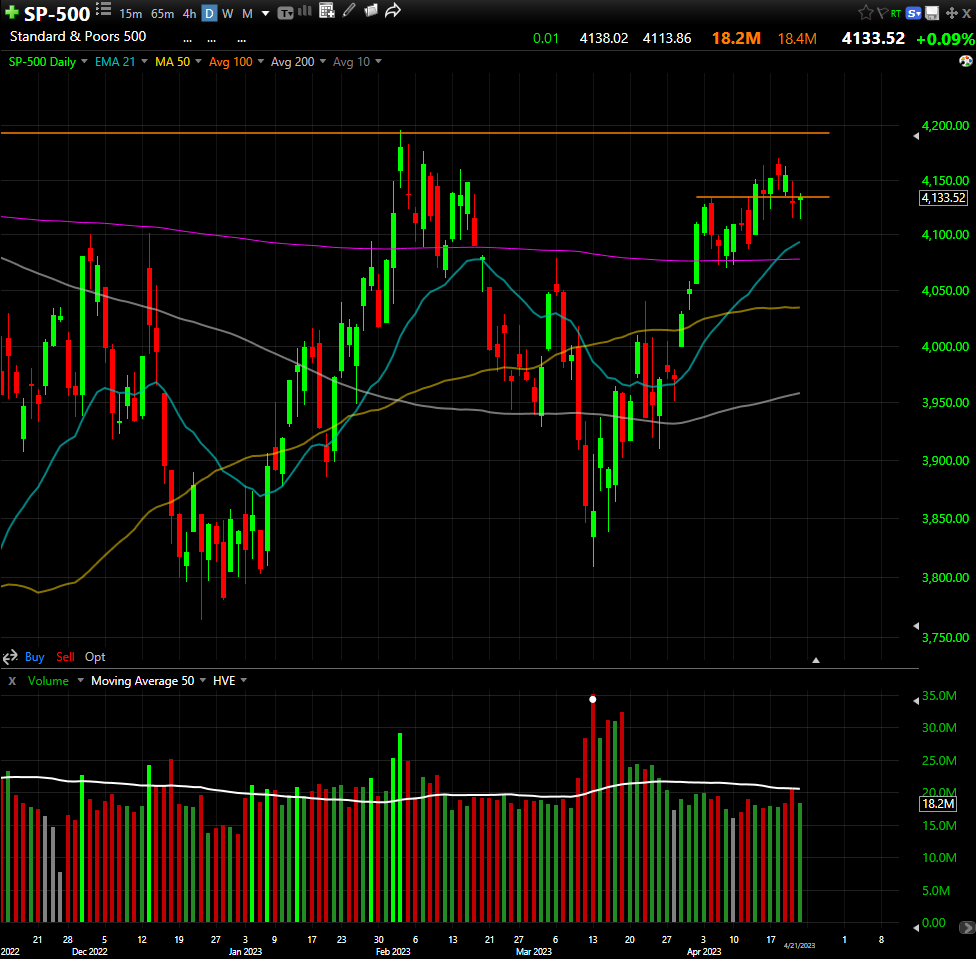
Task: Click the 4113.86 low value
Action: pos(667,39)
